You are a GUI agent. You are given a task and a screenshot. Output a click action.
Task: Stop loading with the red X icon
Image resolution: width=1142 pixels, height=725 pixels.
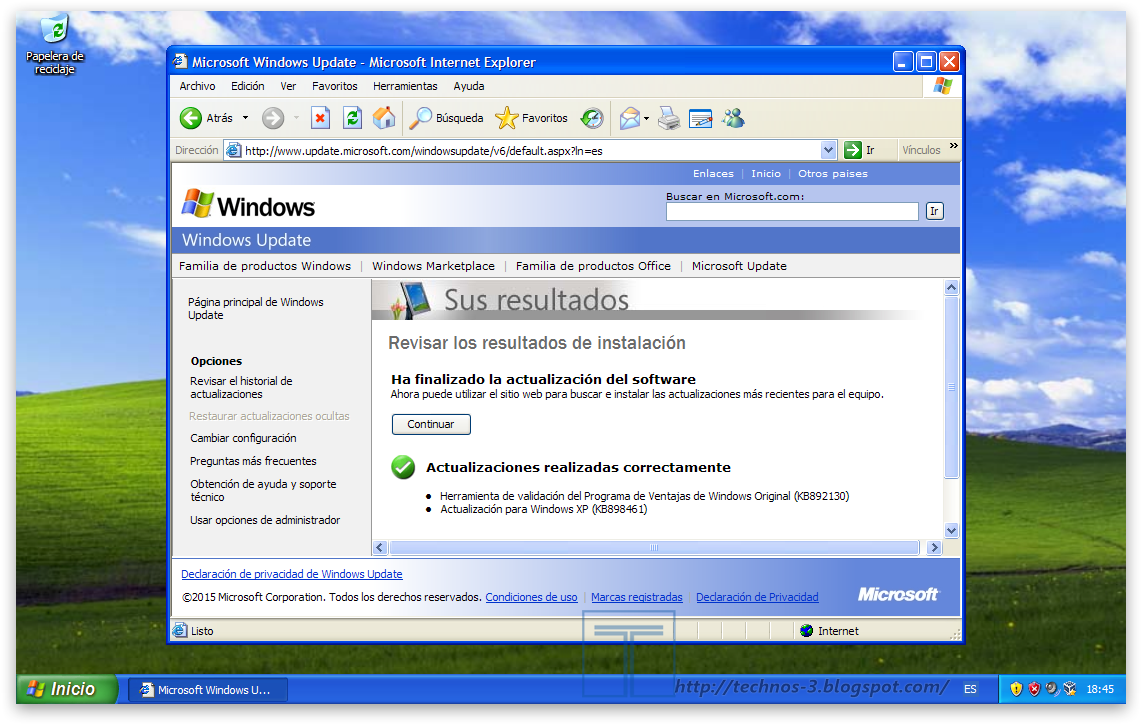(x=320, y=118)
